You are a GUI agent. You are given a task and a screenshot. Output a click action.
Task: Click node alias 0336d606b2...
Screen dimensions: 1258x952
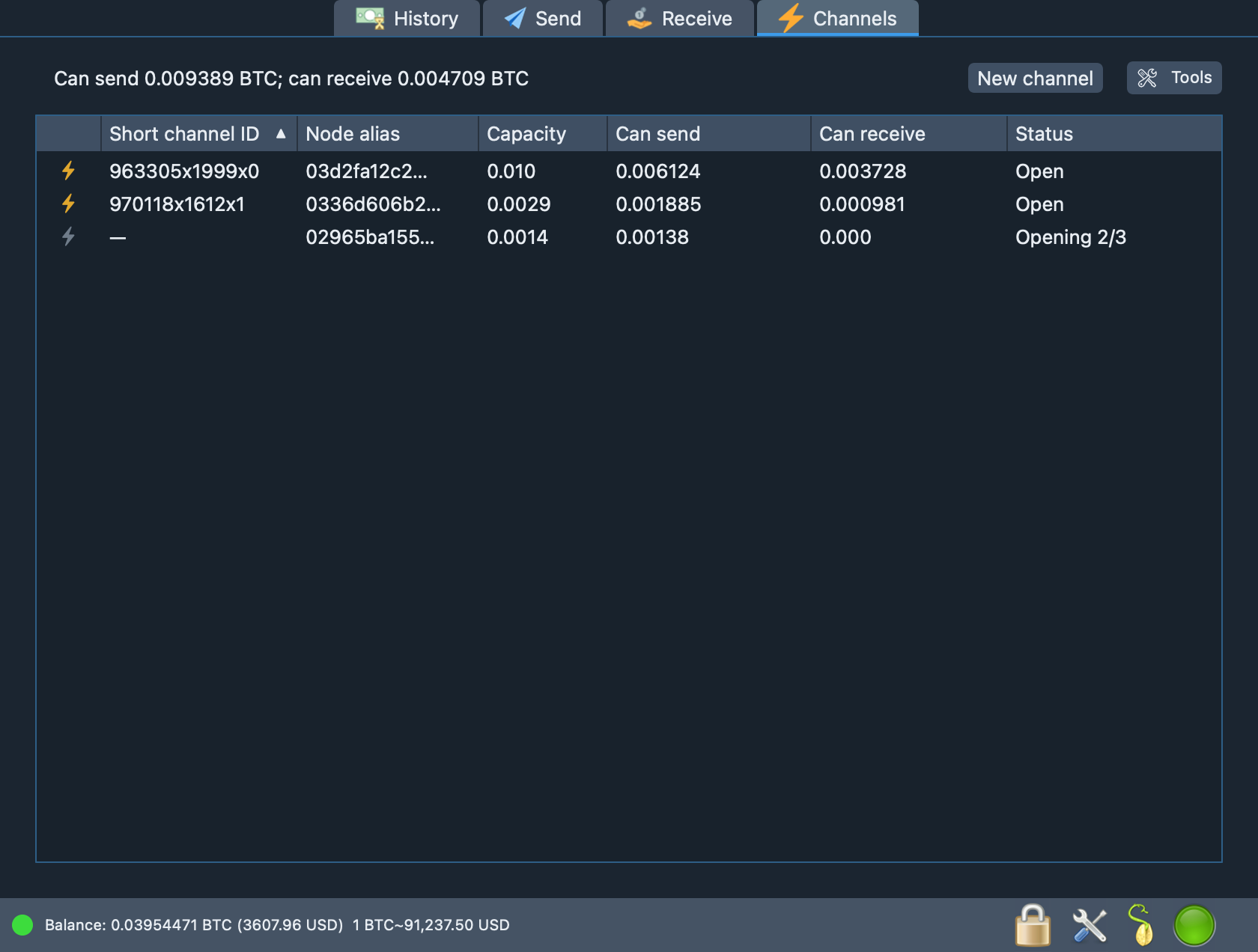coord(373,204)
